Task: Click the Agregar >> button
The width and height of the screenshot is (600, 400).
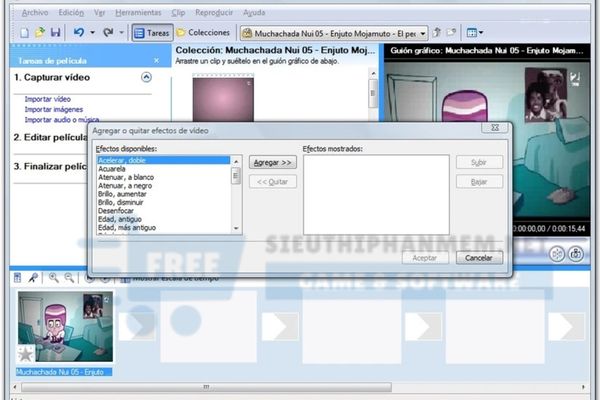Action: (x=273, y=162)
